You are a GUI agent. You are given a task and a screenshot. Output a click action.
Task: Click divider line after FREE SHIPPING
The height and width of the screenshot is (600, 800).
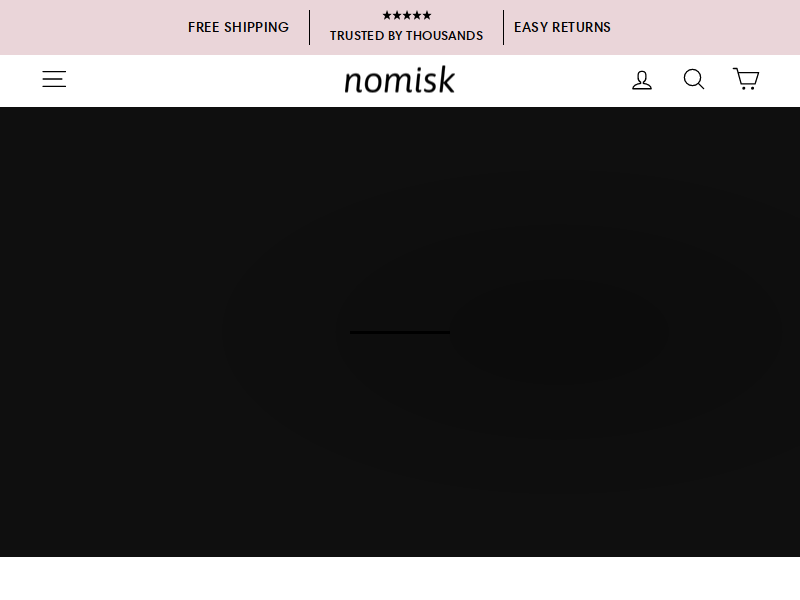309,27
